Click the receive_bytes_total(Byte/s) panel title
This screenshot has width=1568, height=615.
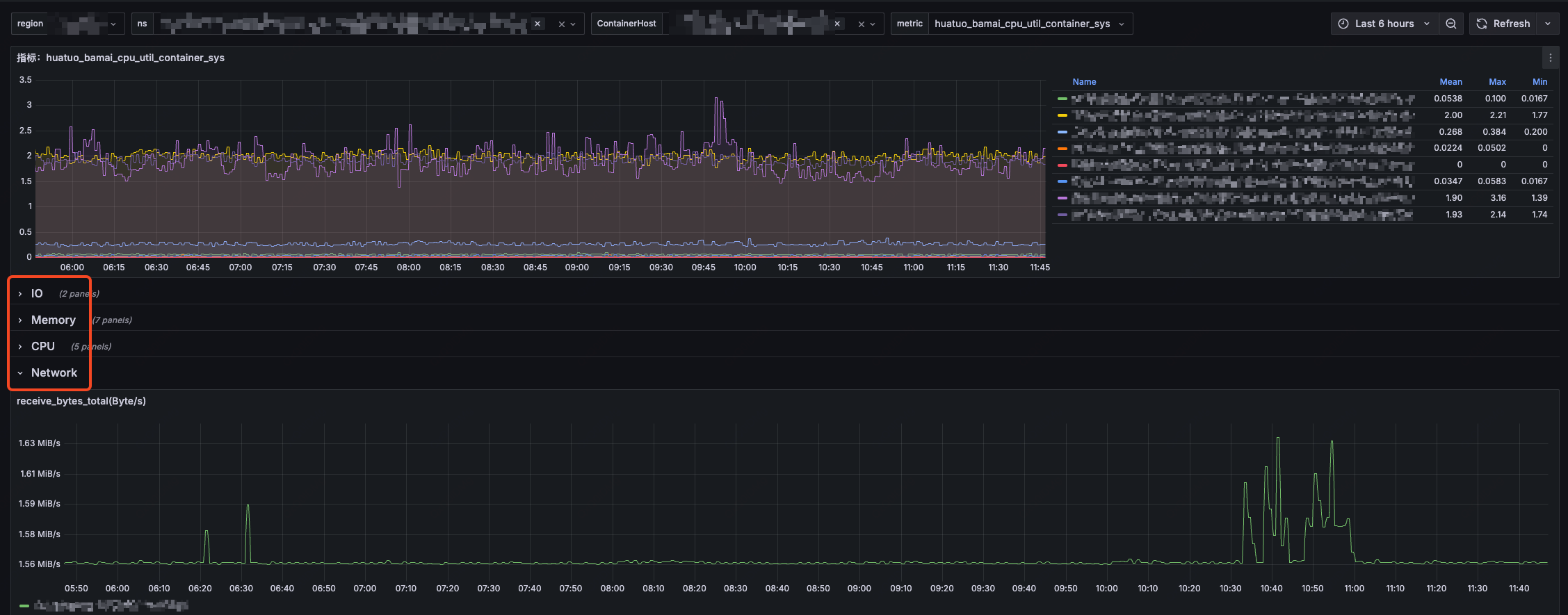coord(81,401)
